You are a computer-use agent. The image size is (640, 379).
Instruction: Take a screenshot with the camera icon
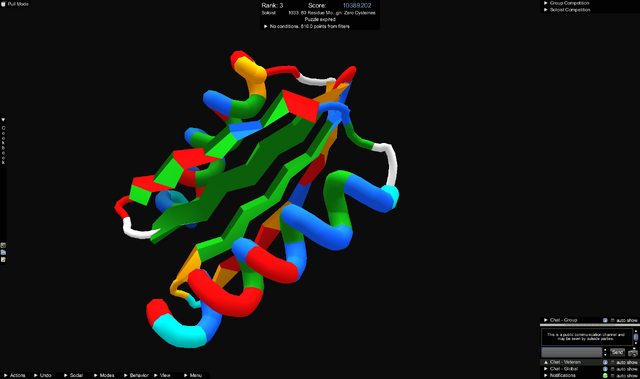tap(633, 352)
